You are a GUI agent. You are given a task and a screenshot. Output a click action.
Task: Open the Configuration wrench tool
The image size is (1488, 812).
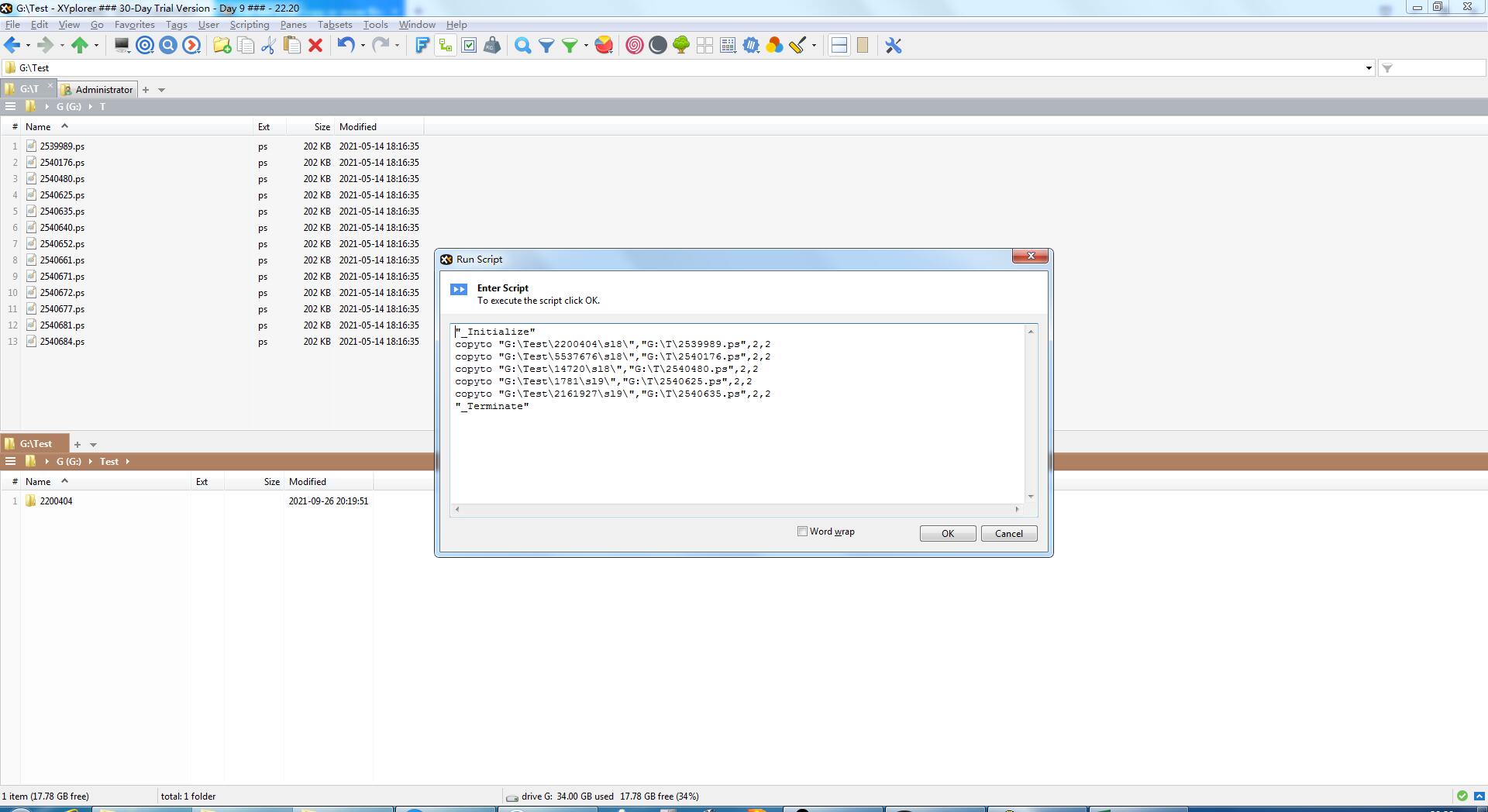pyautogui.click(x=894, y=46)
